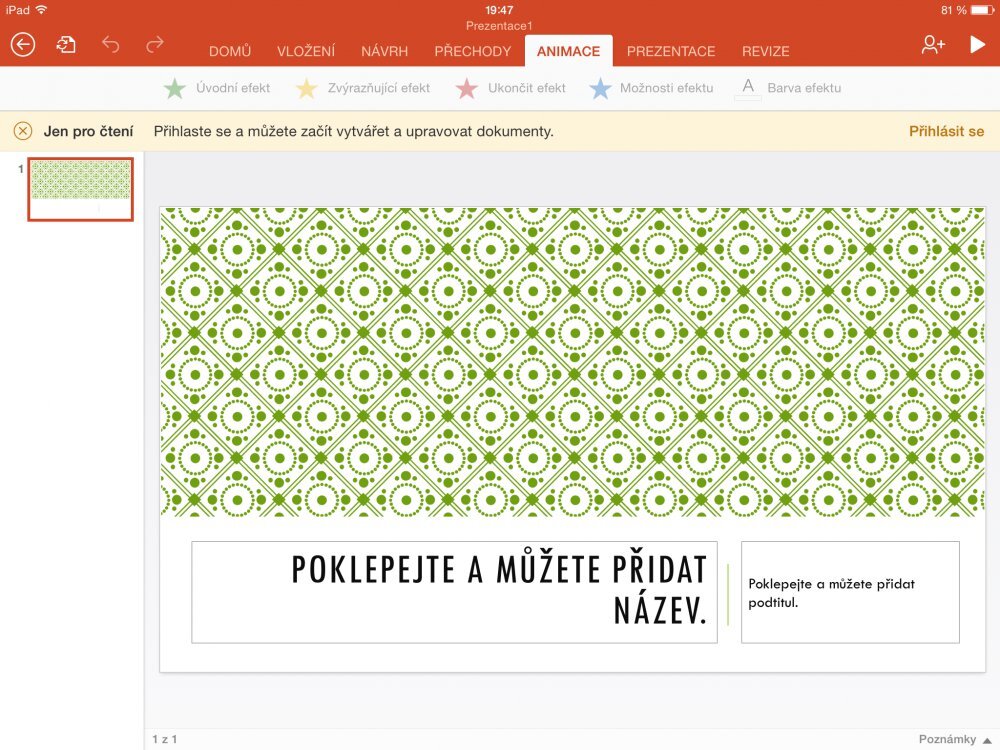Viewport: 1000px width, 750px height.
Task: Undo the last action
Action: click(111, 44)
